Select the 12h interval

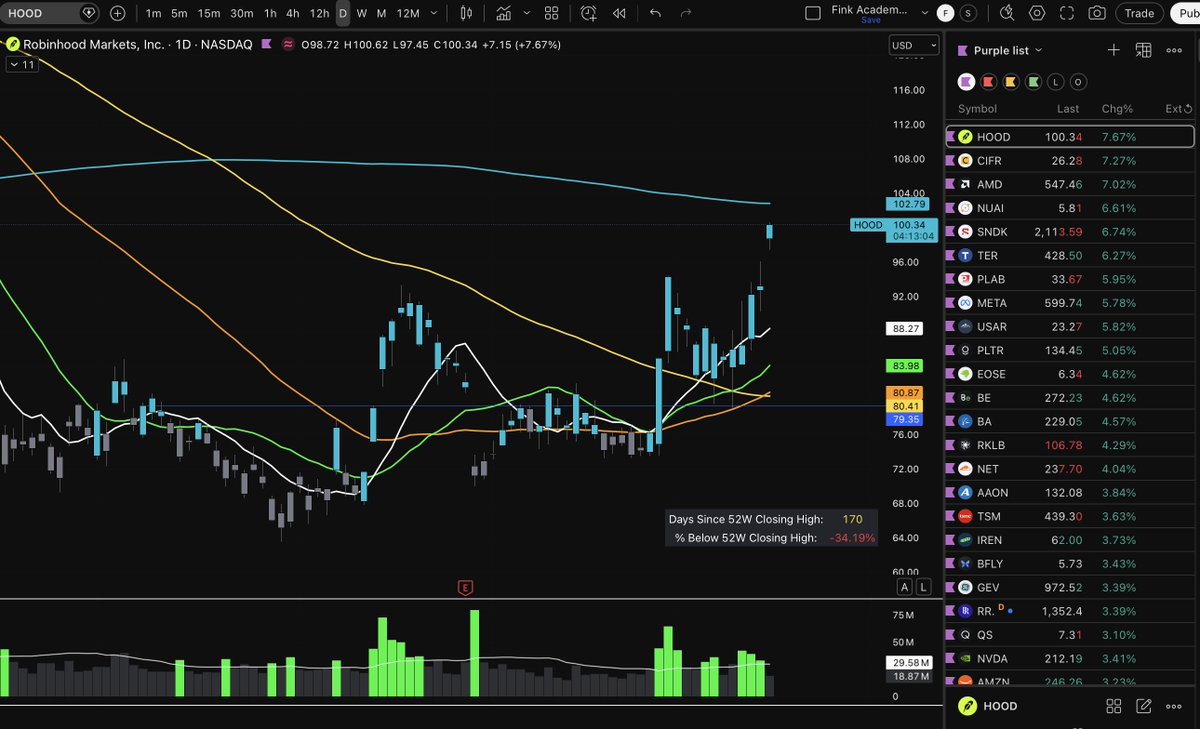319,13
